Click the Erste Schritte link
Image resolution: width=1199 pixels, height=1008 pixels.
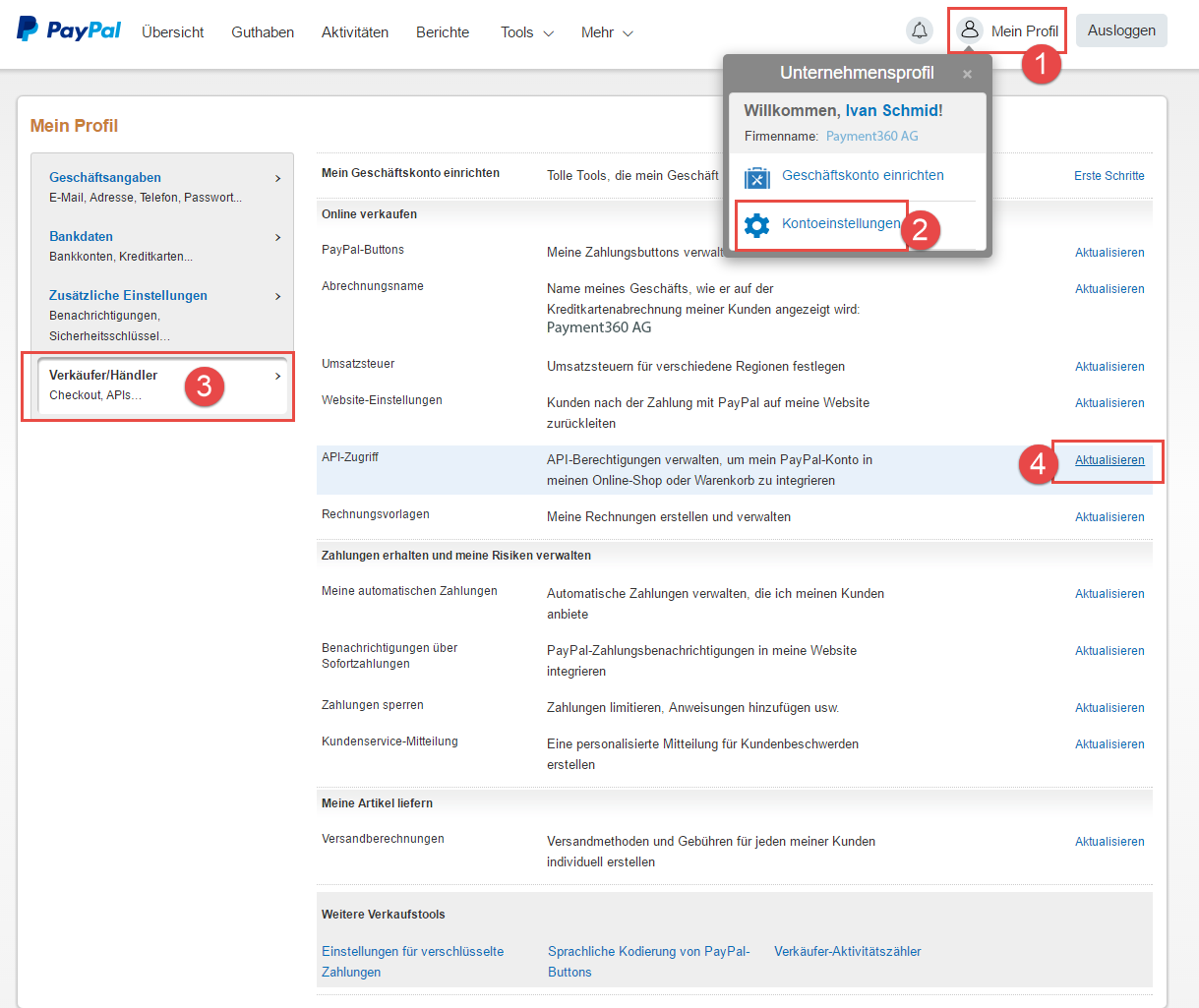[1109, 176]
